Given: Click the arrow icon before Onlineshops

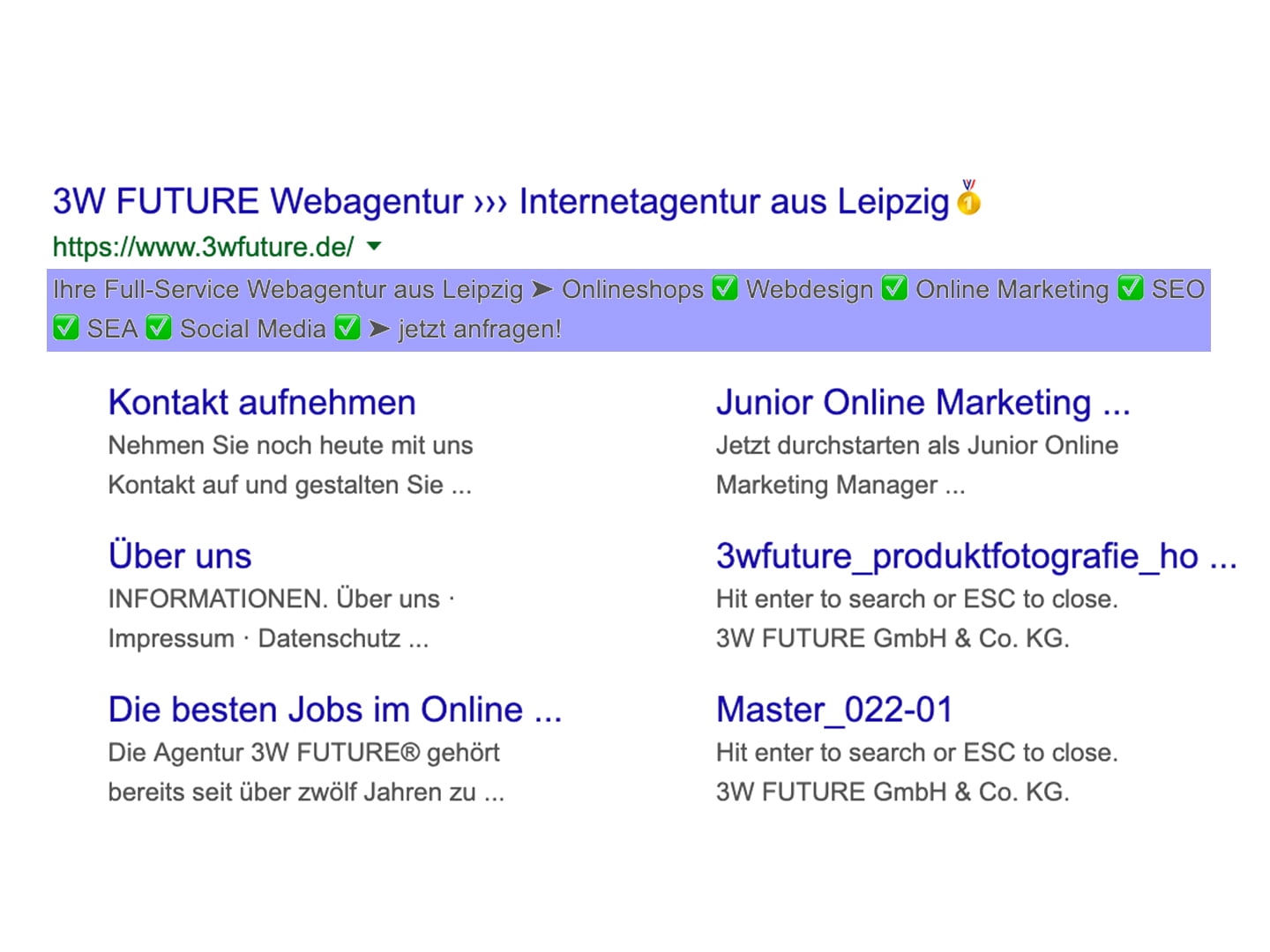Looking at the screenshot, I should pos(542,289).
